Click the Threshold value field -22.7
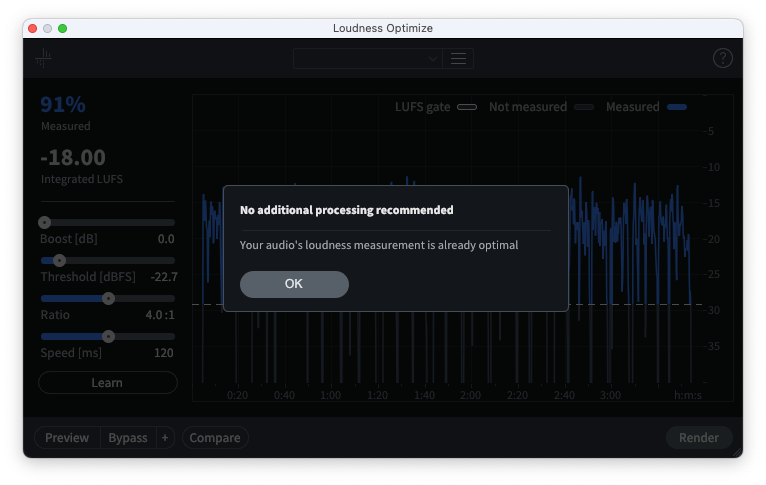Image resolution: width=766 pixels, height=485 pixels. click(x=163, y=277)
